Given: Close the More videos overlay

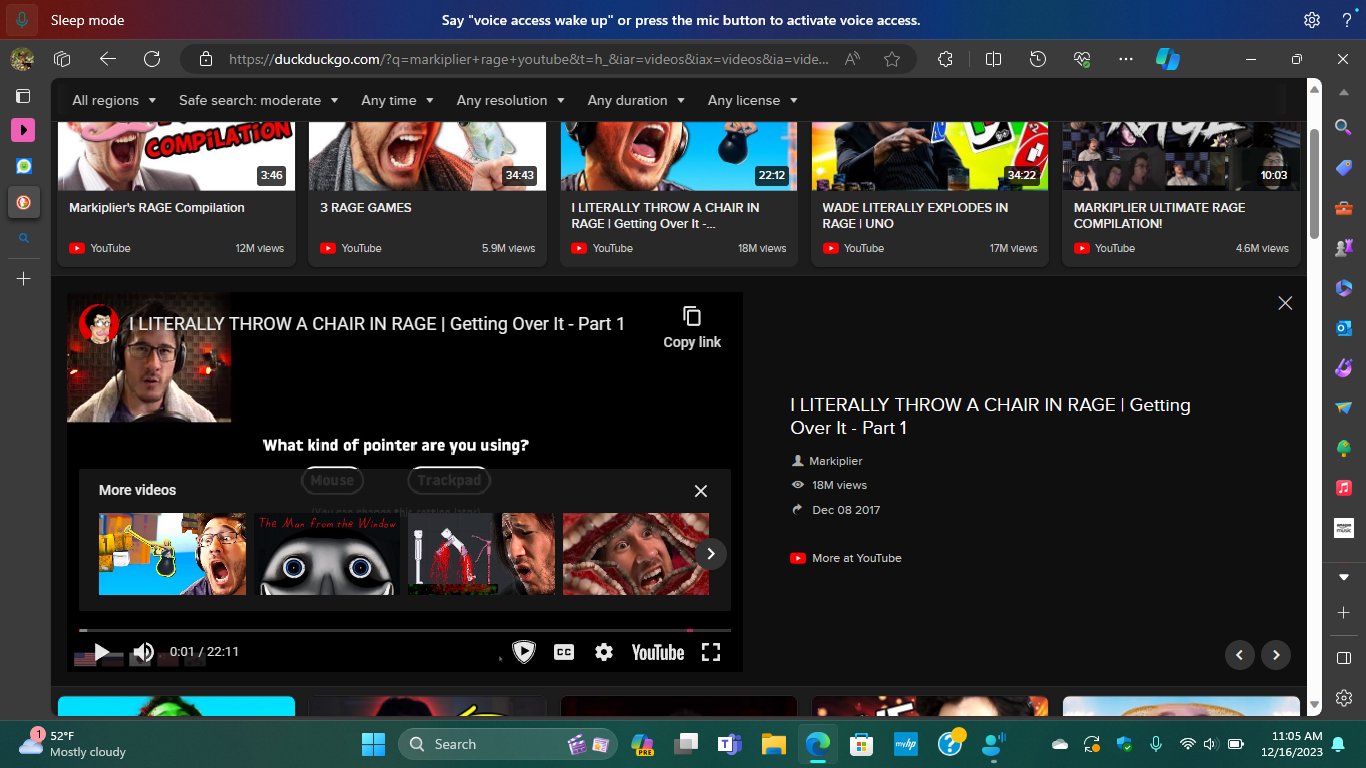Looking at the screenshot, I should 701,491.
